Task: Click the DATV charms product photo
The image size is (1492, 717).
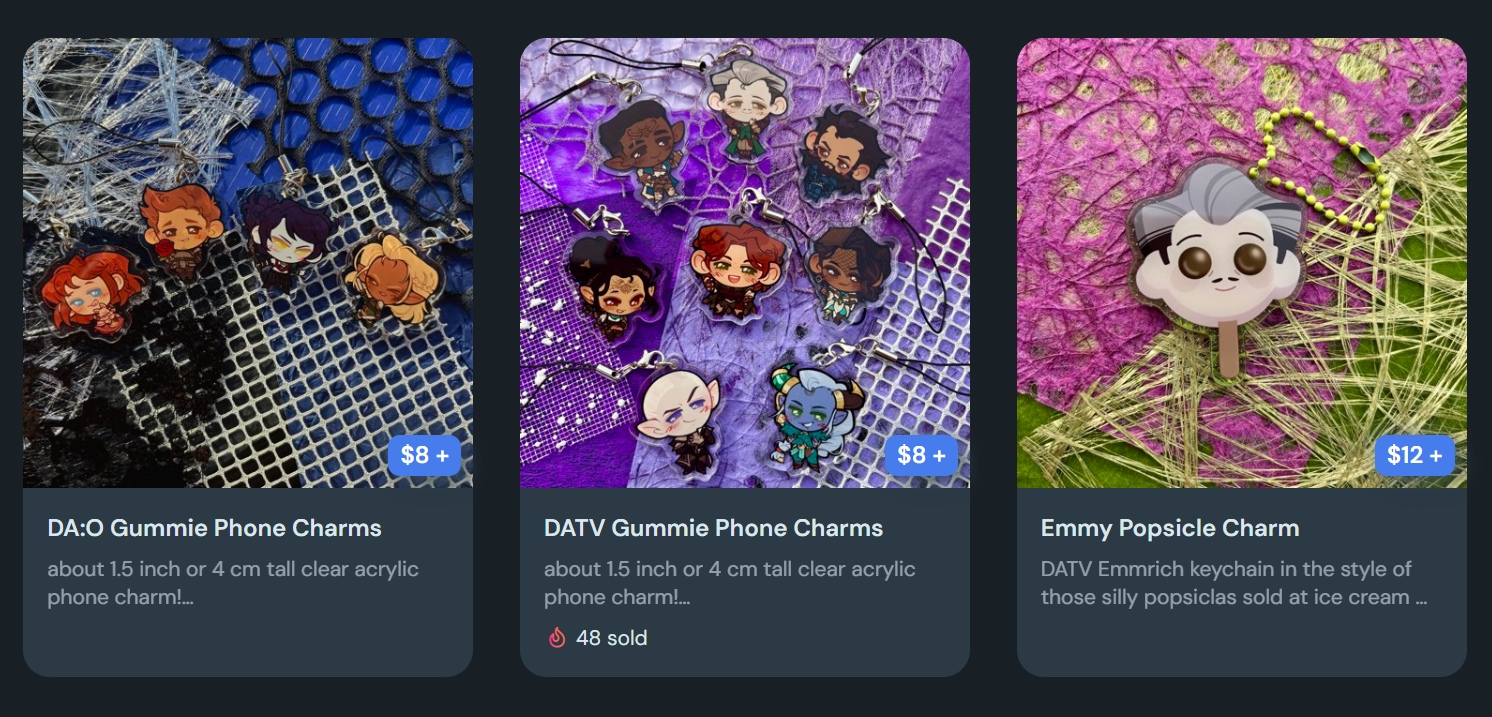Action: point(745,263)
